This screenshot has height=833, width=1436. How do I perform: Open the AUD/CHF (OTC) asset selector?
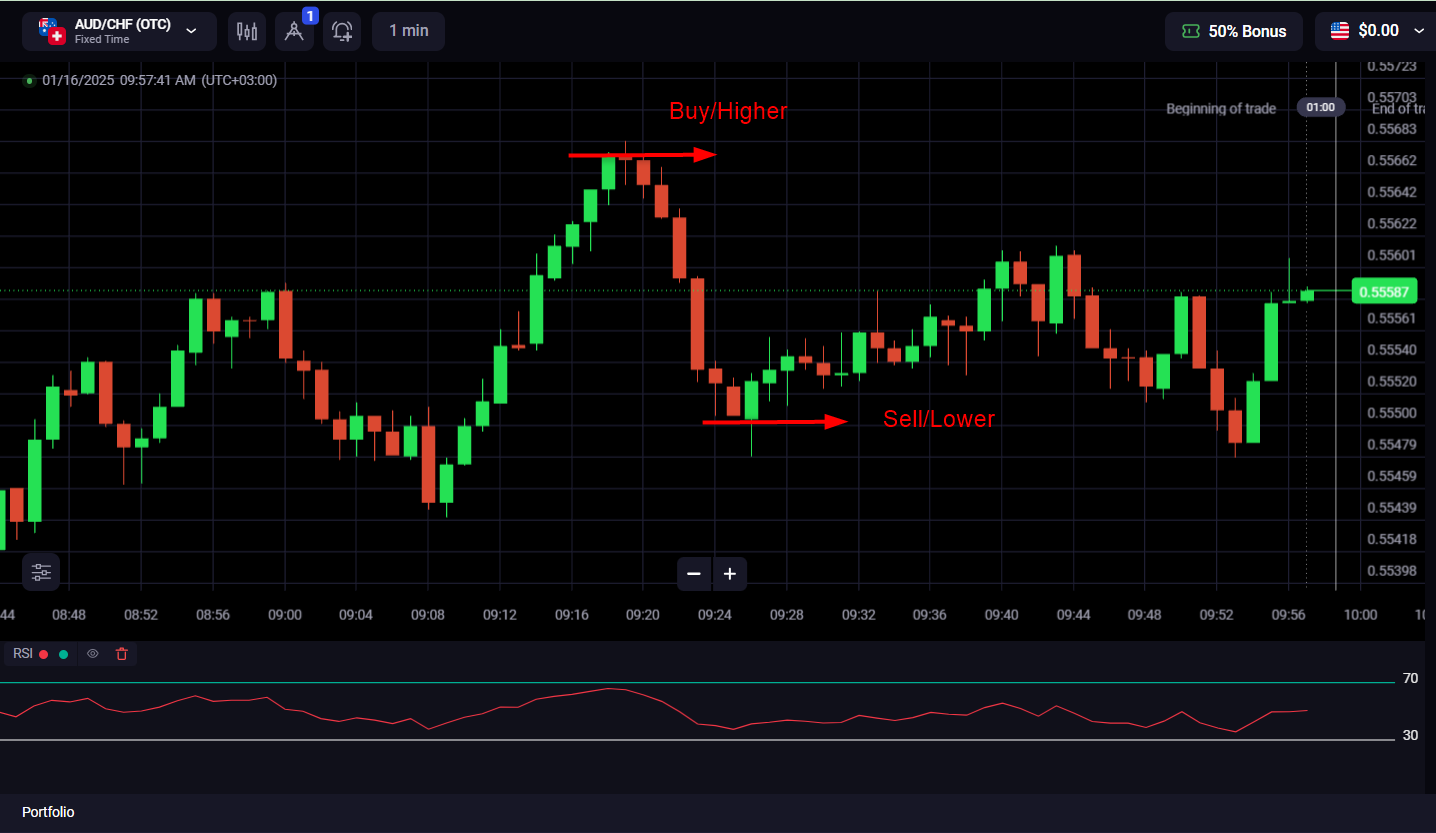[x=119, y=31]
